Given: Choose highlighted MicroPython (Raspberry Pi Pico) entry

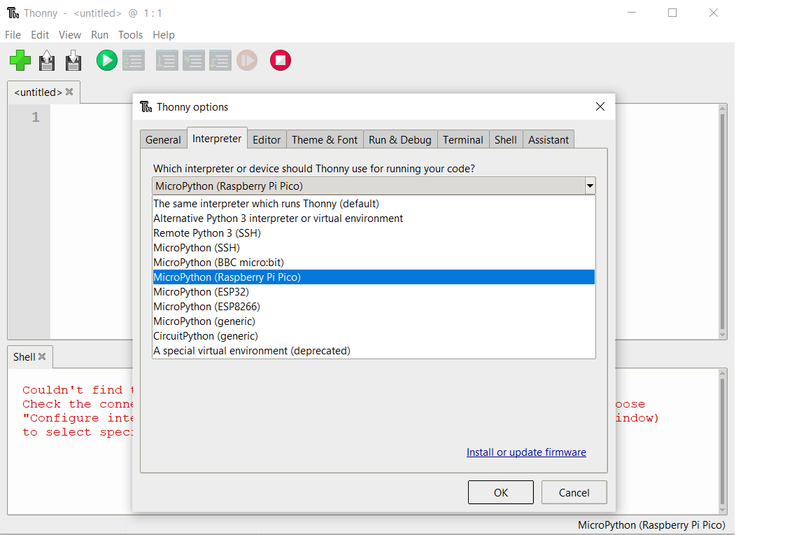Looking at the screenshot, I should [374, 277].
